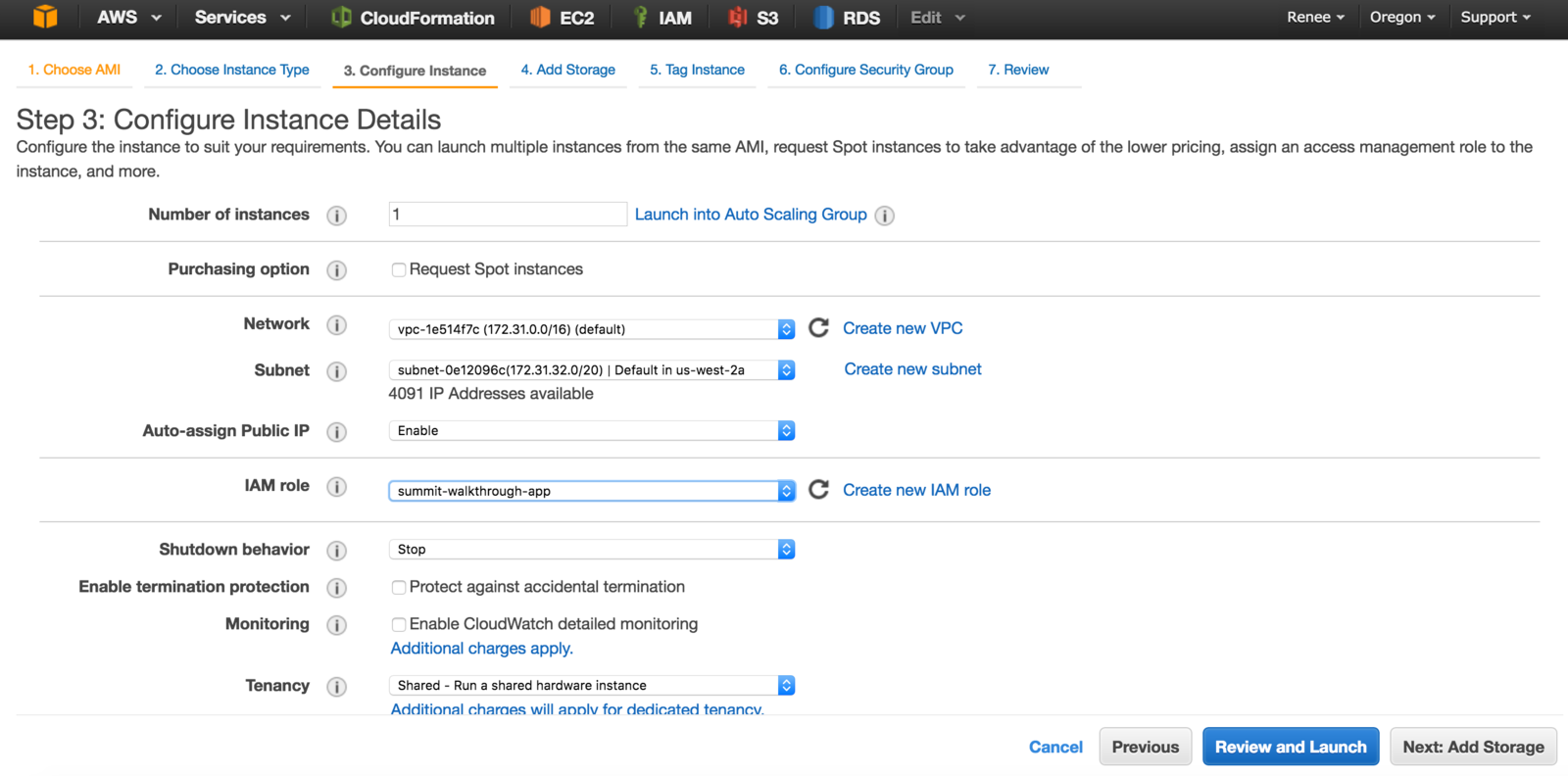Open the IAM role dropdown
This screenshot has height=776, width=1568.
pos(592,491)
